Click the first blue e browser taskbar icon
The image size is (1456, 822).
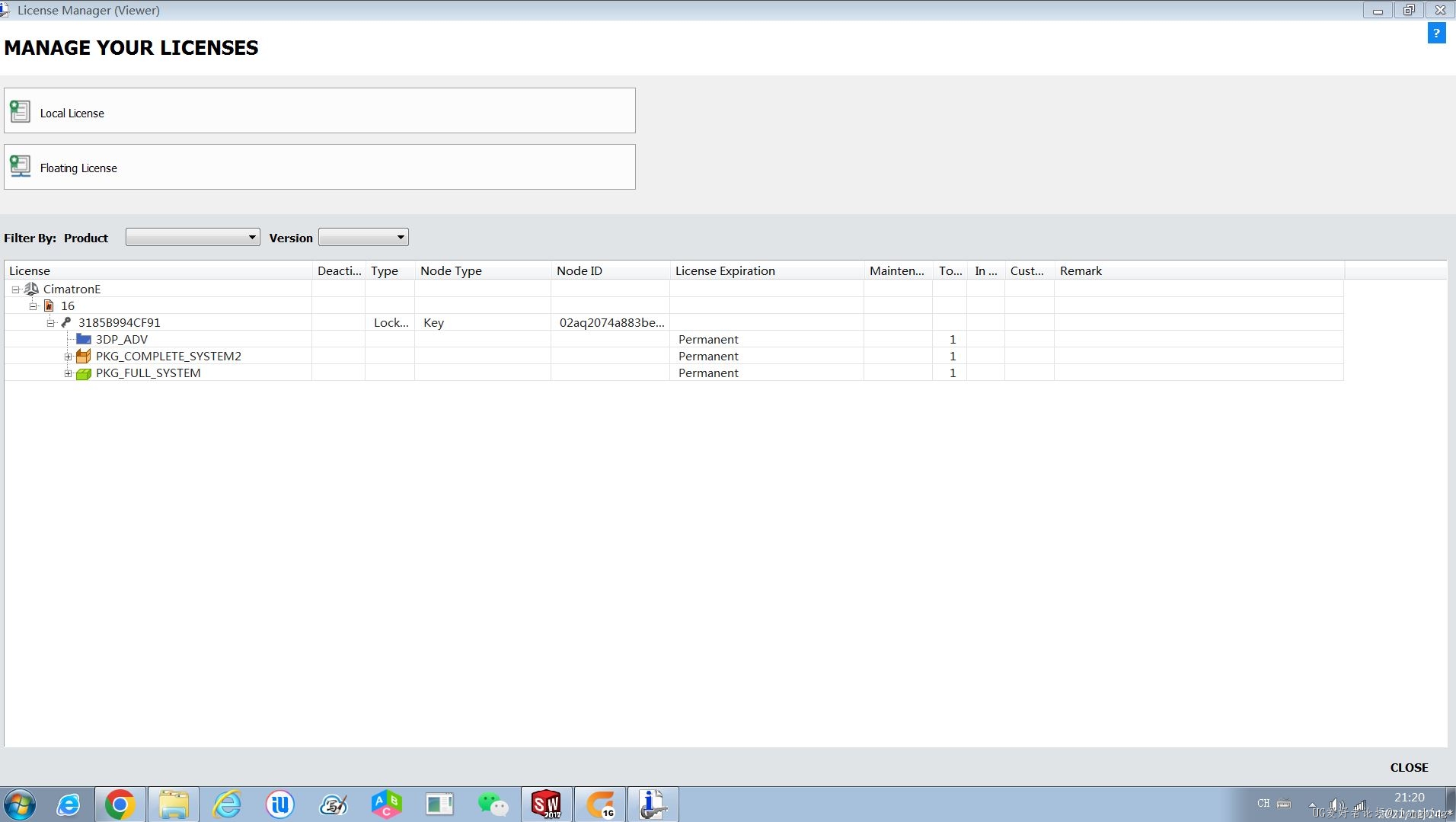click(x=69, y=804)
